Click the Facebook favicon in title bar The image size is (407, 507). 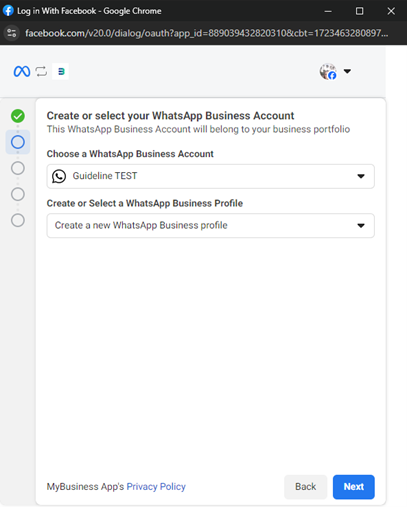click(x=8, y=11)
